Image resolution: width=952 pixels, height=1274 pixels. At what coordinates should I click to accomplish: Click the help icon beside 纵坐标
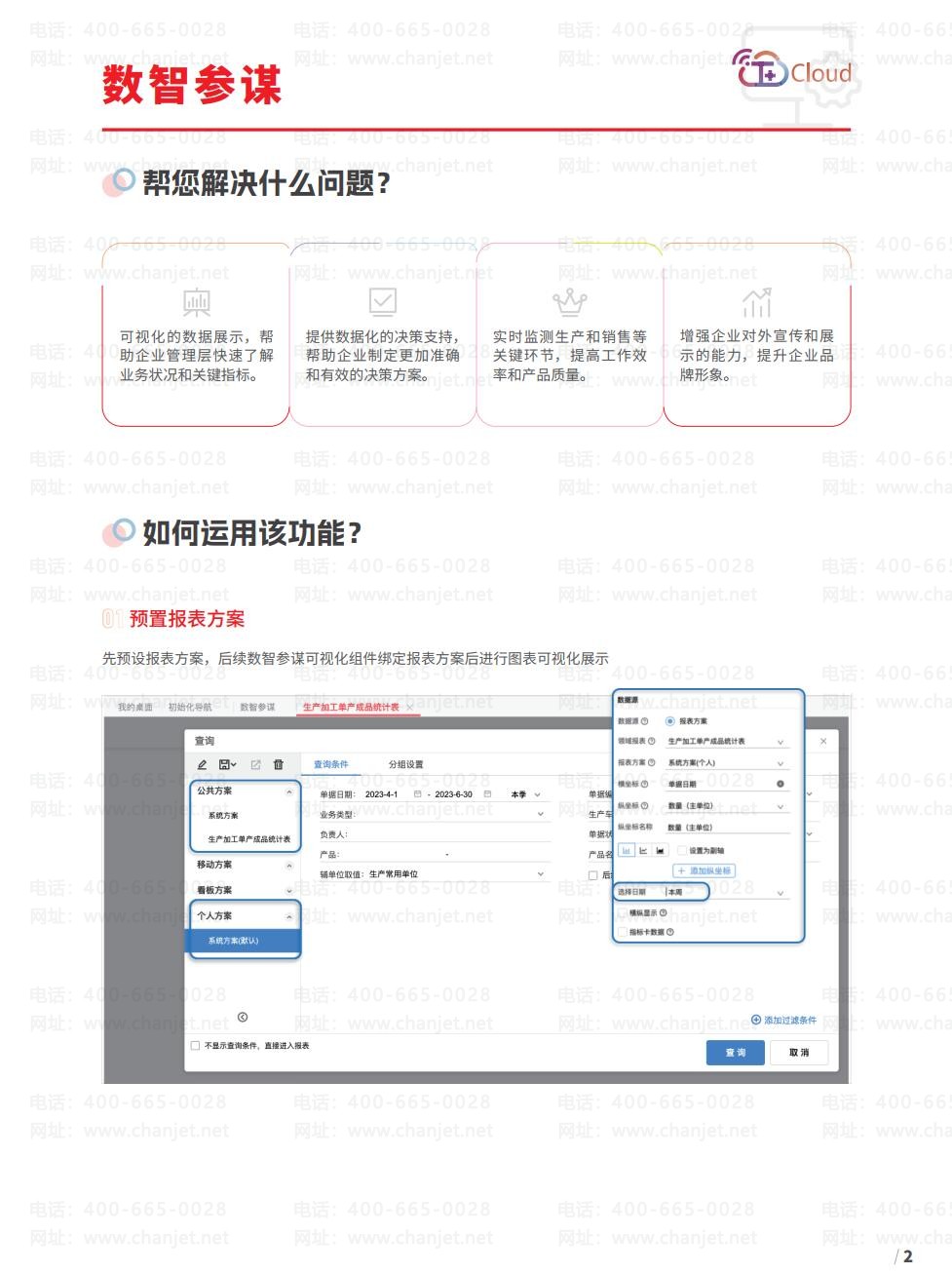tap(644, 805)
